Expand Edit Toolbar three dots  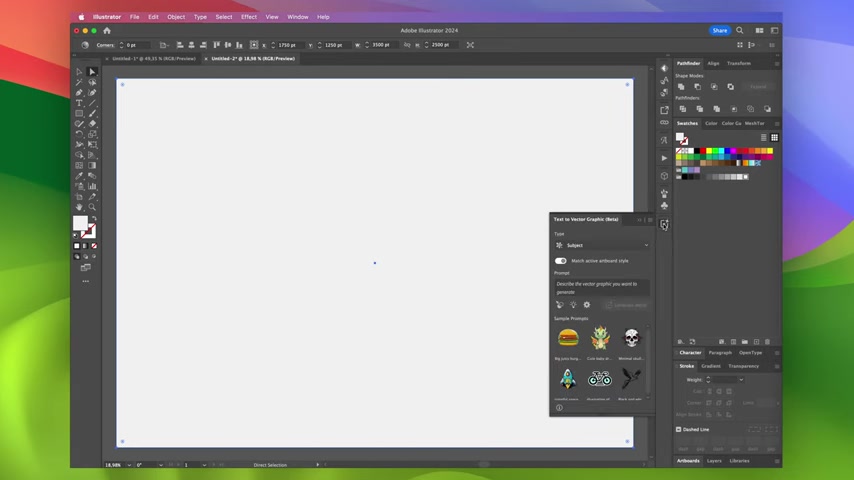click(x=86, y=281)
